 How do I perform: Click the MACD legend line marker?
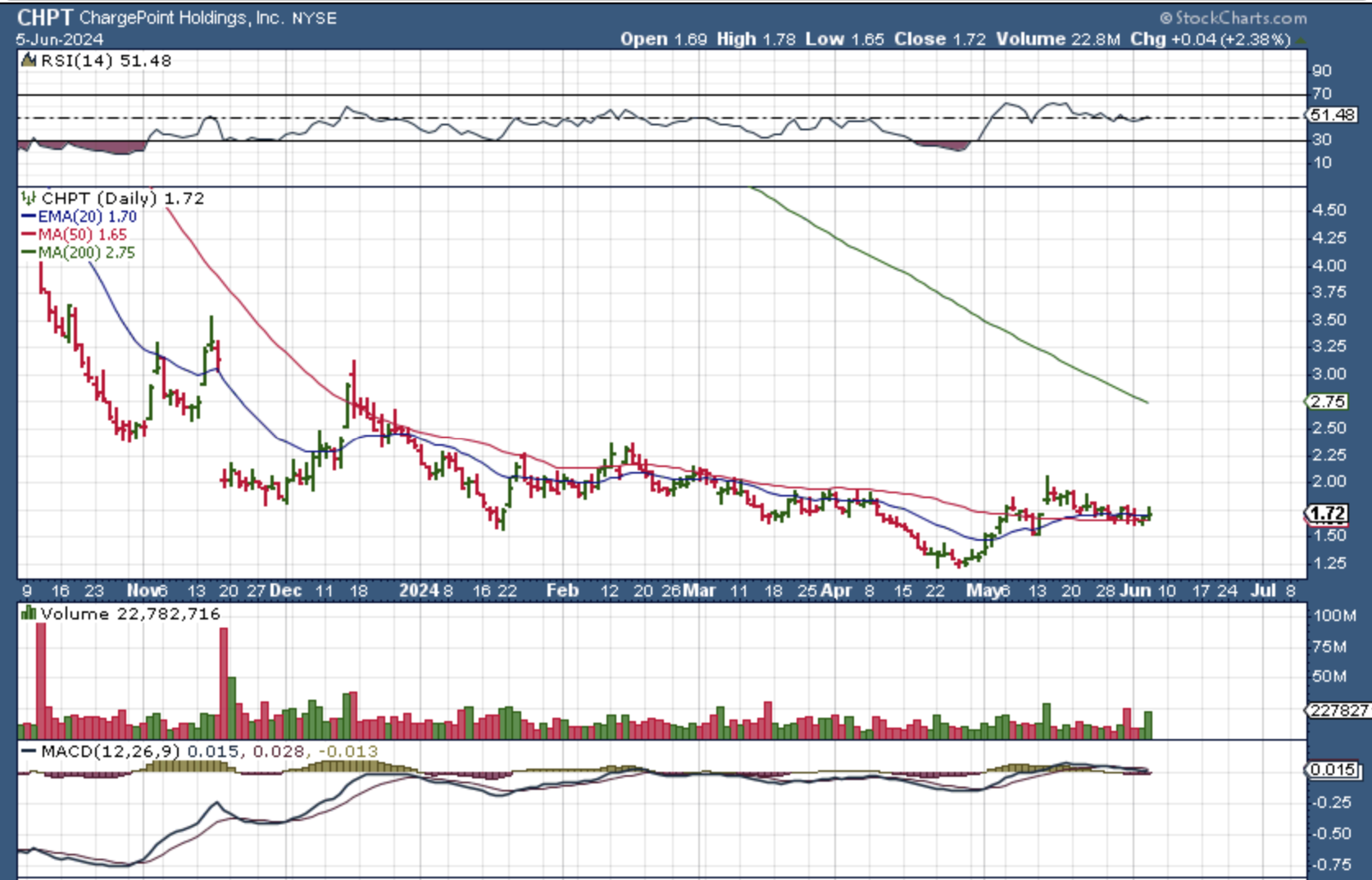click(x=29, y=751)
